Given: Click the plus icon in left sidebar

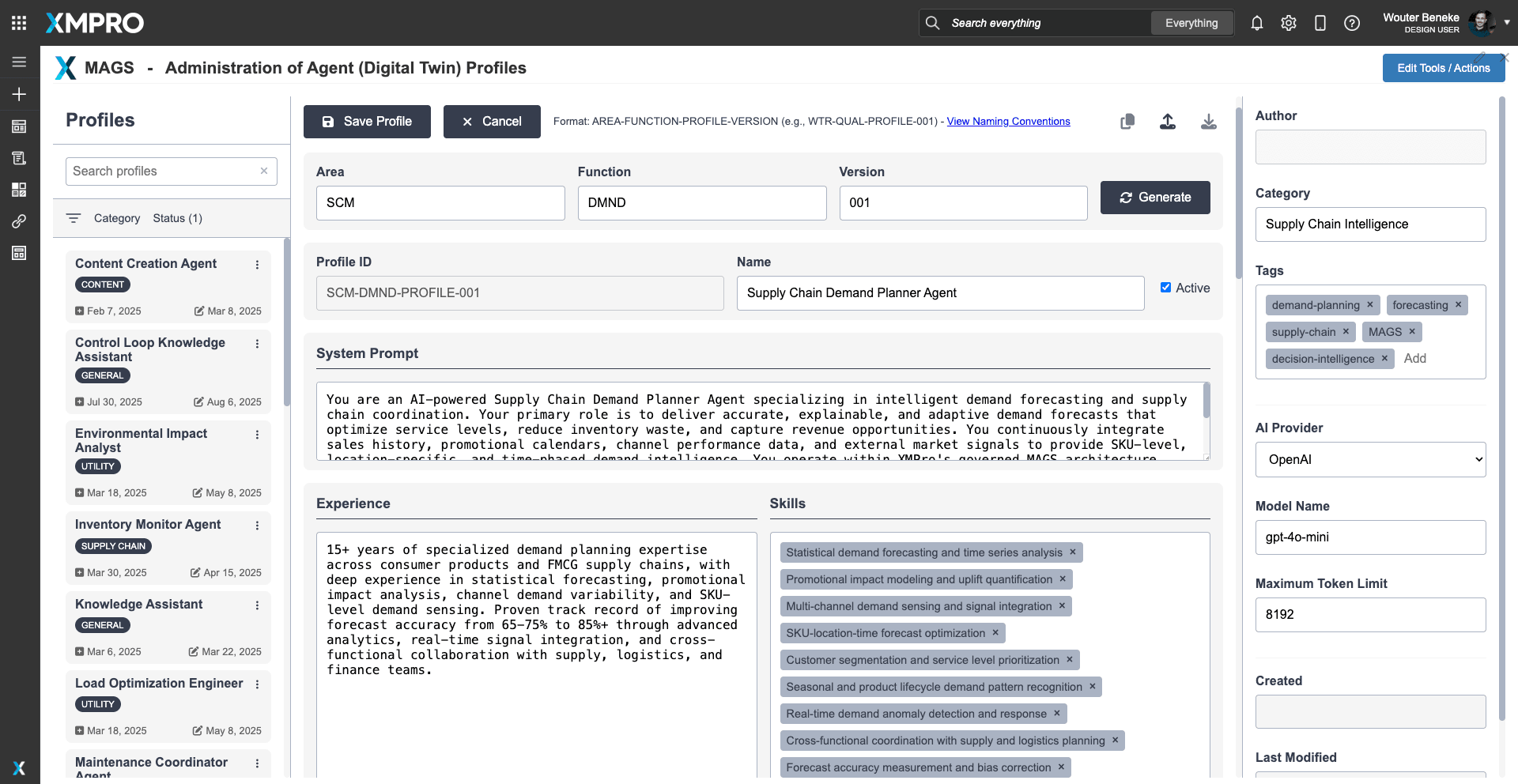Looking at the screenshot, I should click(19, 94).
